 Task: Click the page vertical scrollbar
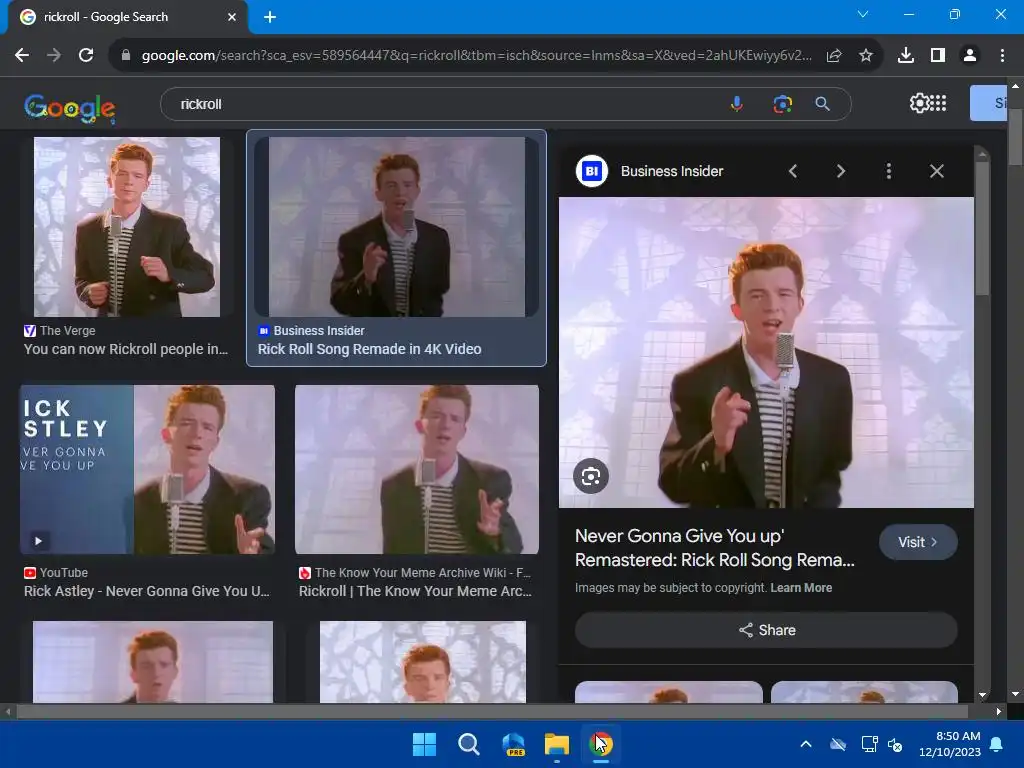click(x=1016, y=137)
